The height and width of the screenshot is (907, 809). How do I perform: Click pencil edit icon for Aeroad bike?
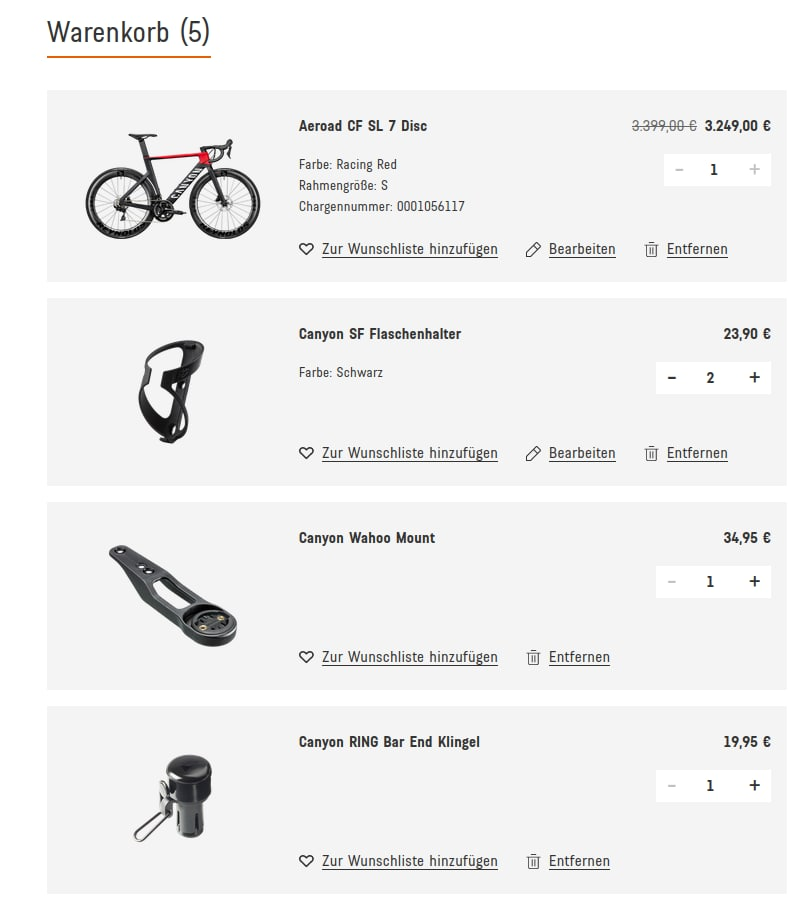click(x=533, y=249)
